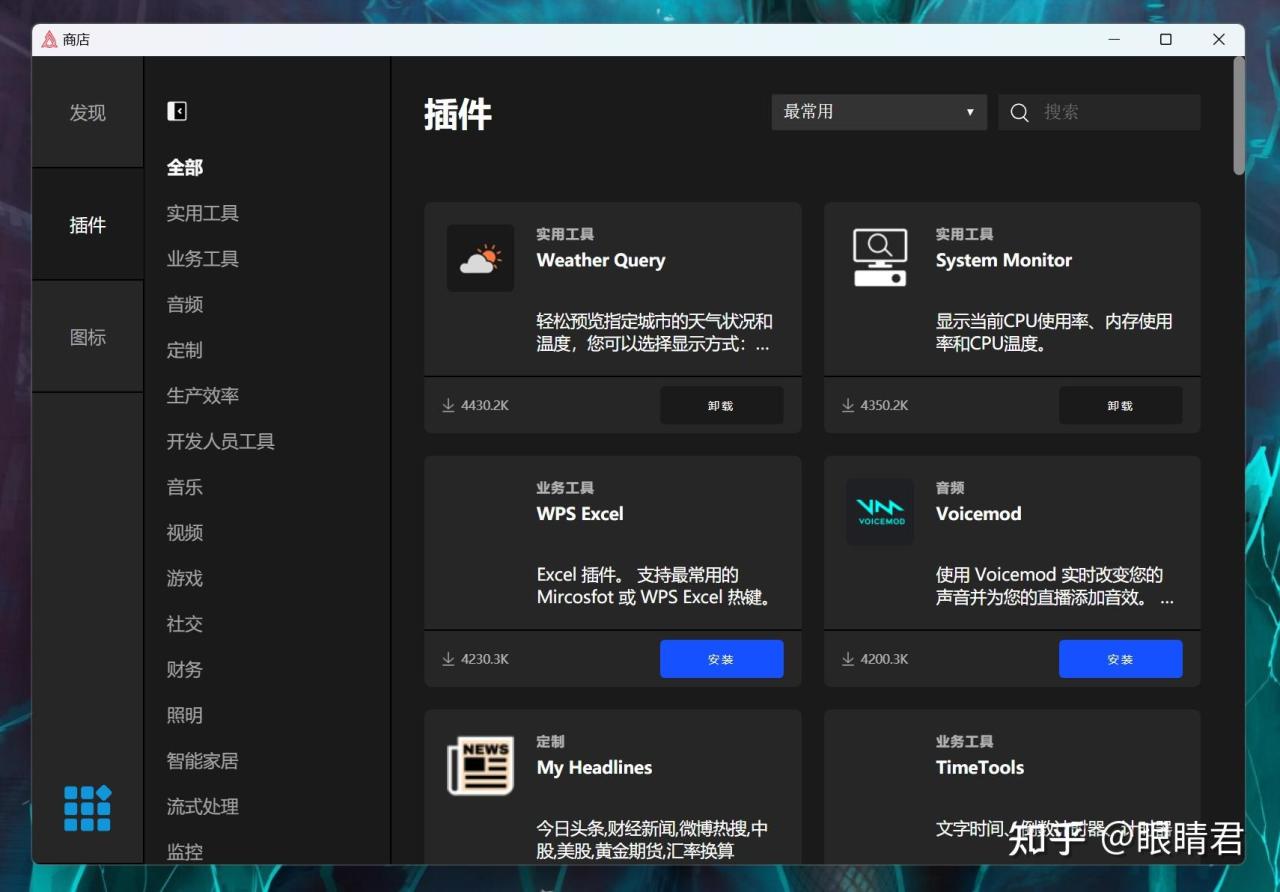Select the 监控 category

185,852
